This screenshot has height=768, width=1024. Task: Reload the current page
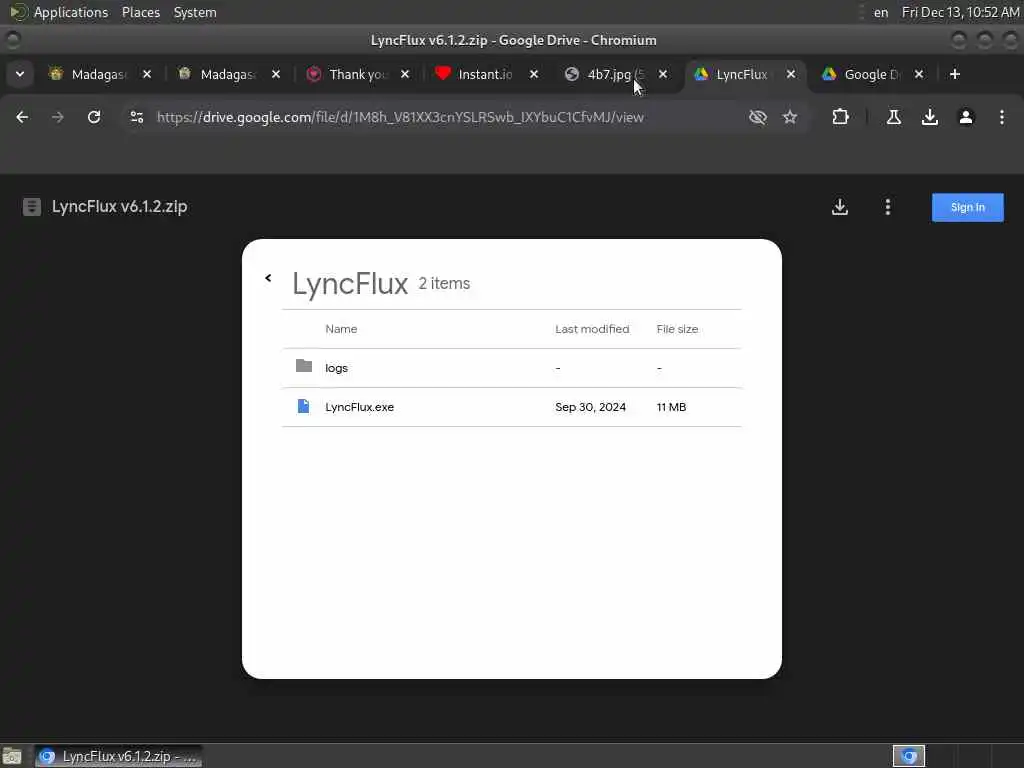[x=94, y=117]
